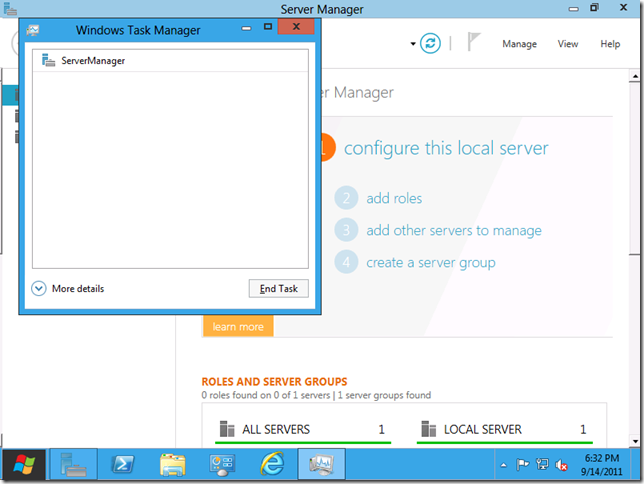The width and height of the screenshot is (644, 484).
Task: Click the Action Center flag in the tray
Action: click(x=522, y=465)
